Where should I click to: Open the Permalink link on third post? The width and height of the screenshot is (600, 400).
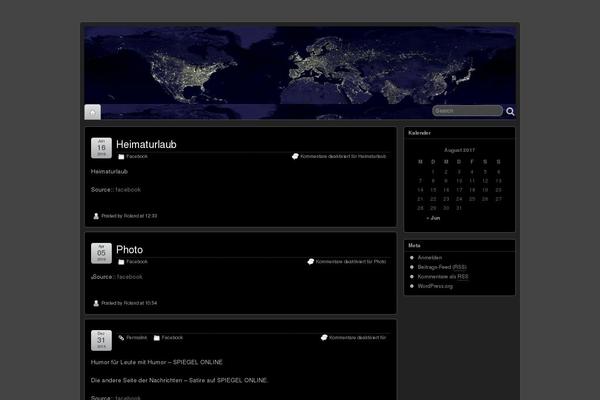pyautogui.click(x=137, y=338)
